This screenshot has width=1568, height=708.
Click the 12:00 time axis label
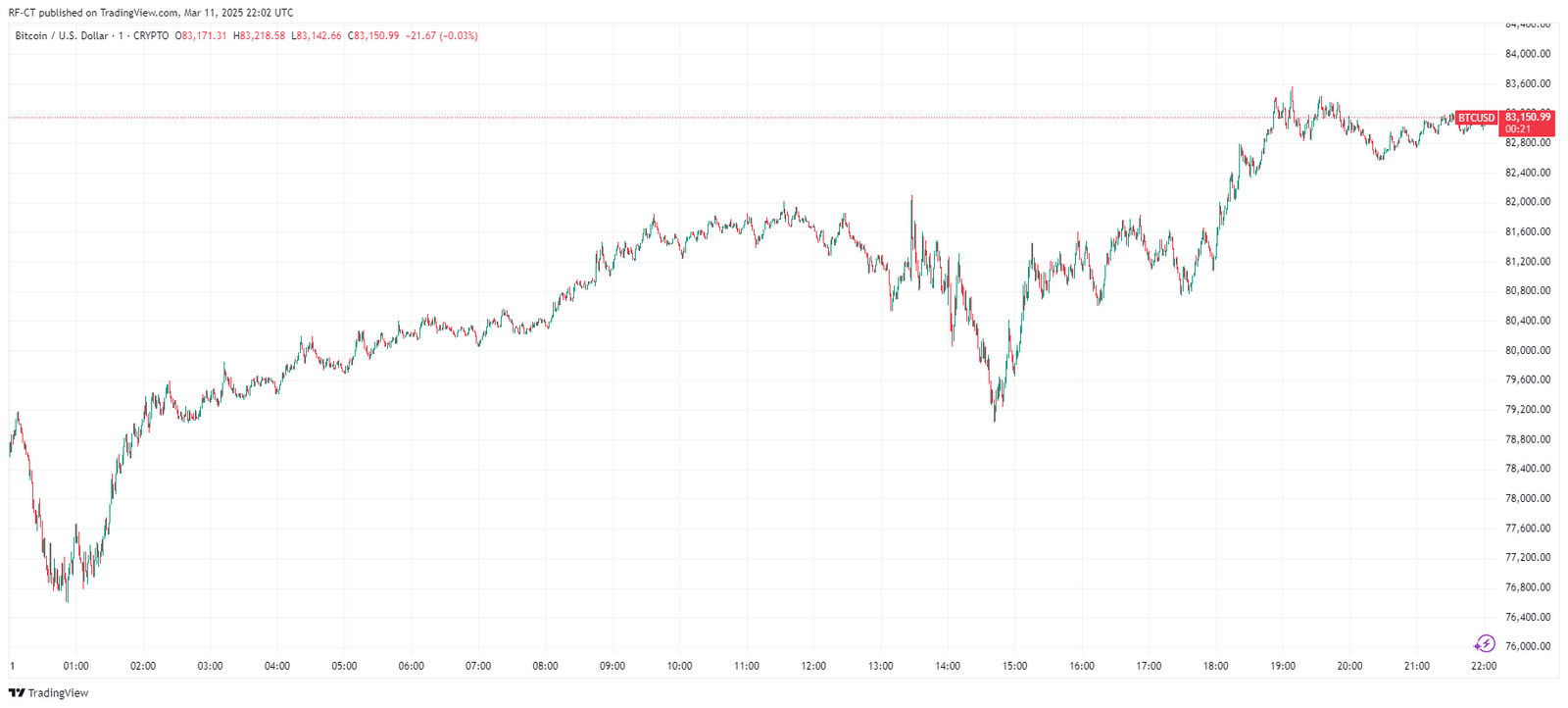[x=813, y=666]
